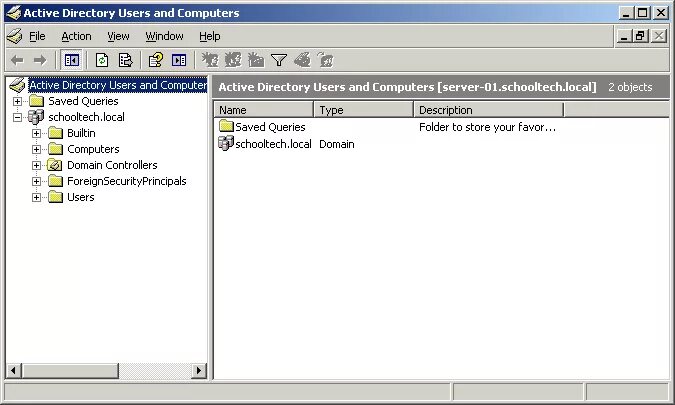Maximize the Active Directory window
The image size is (675, 405).
[x=643, y=13]
